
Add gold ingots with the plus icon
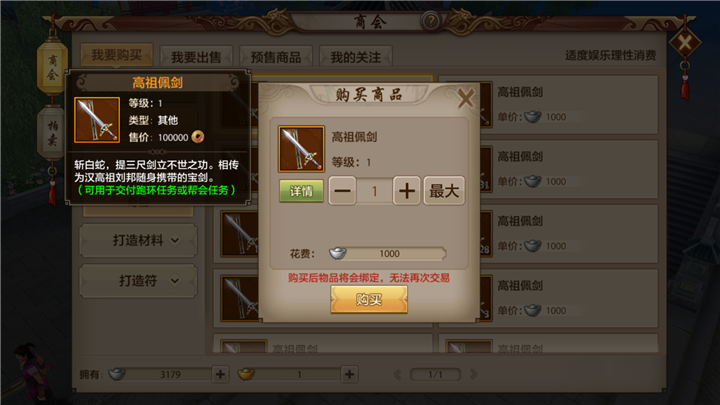349,374
